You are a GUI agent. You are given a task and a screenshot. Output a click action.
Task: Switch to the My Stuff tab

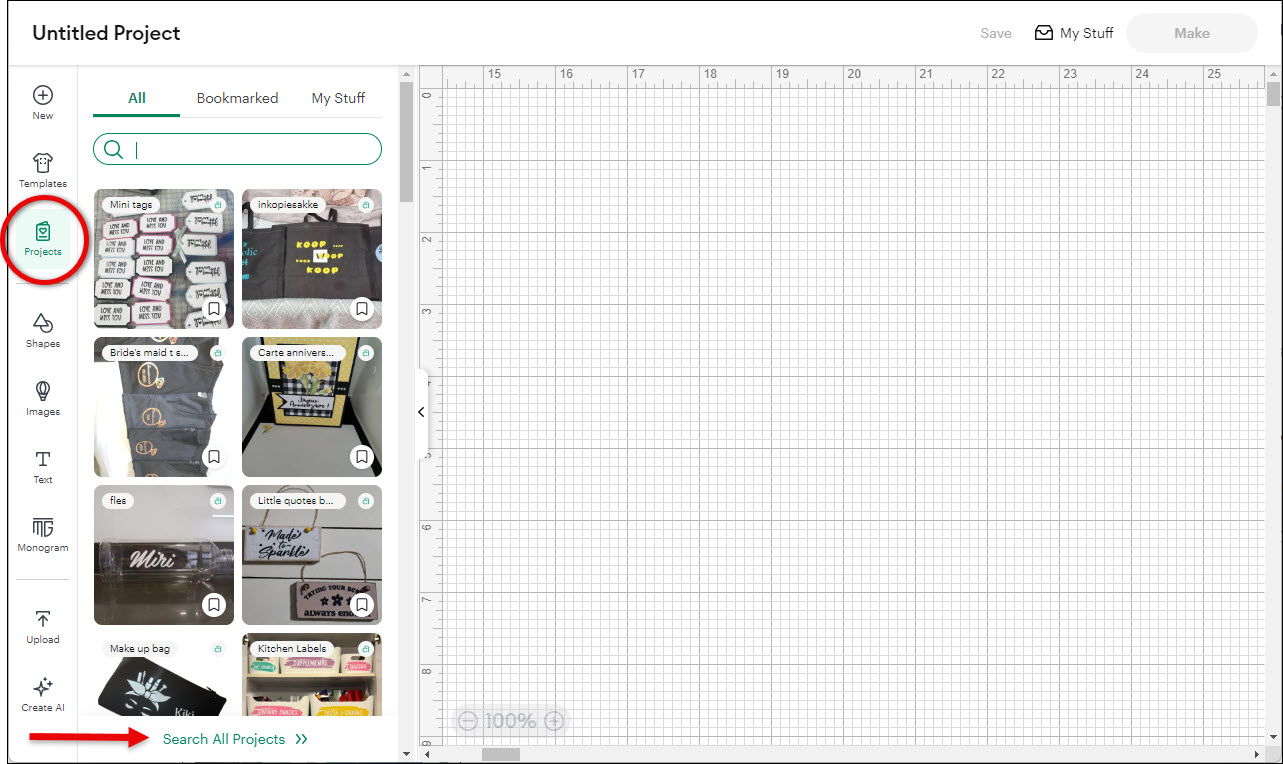coord(338,97)
